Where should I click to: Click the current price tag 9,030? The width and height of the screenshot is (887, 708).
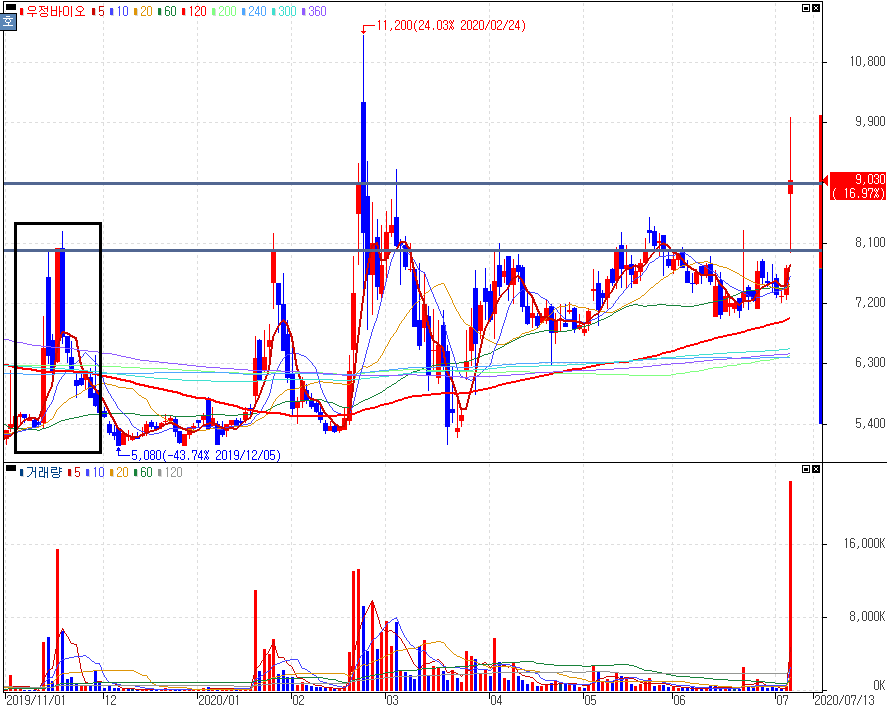point(858,179)
